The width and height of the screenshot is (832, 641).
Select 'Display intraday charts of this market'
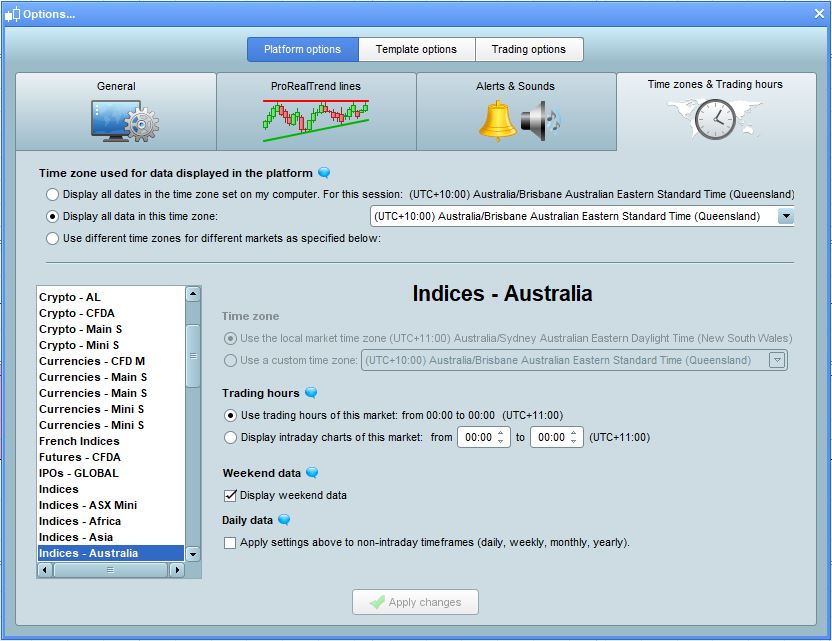pyautogui.click(x=230, y=437)
